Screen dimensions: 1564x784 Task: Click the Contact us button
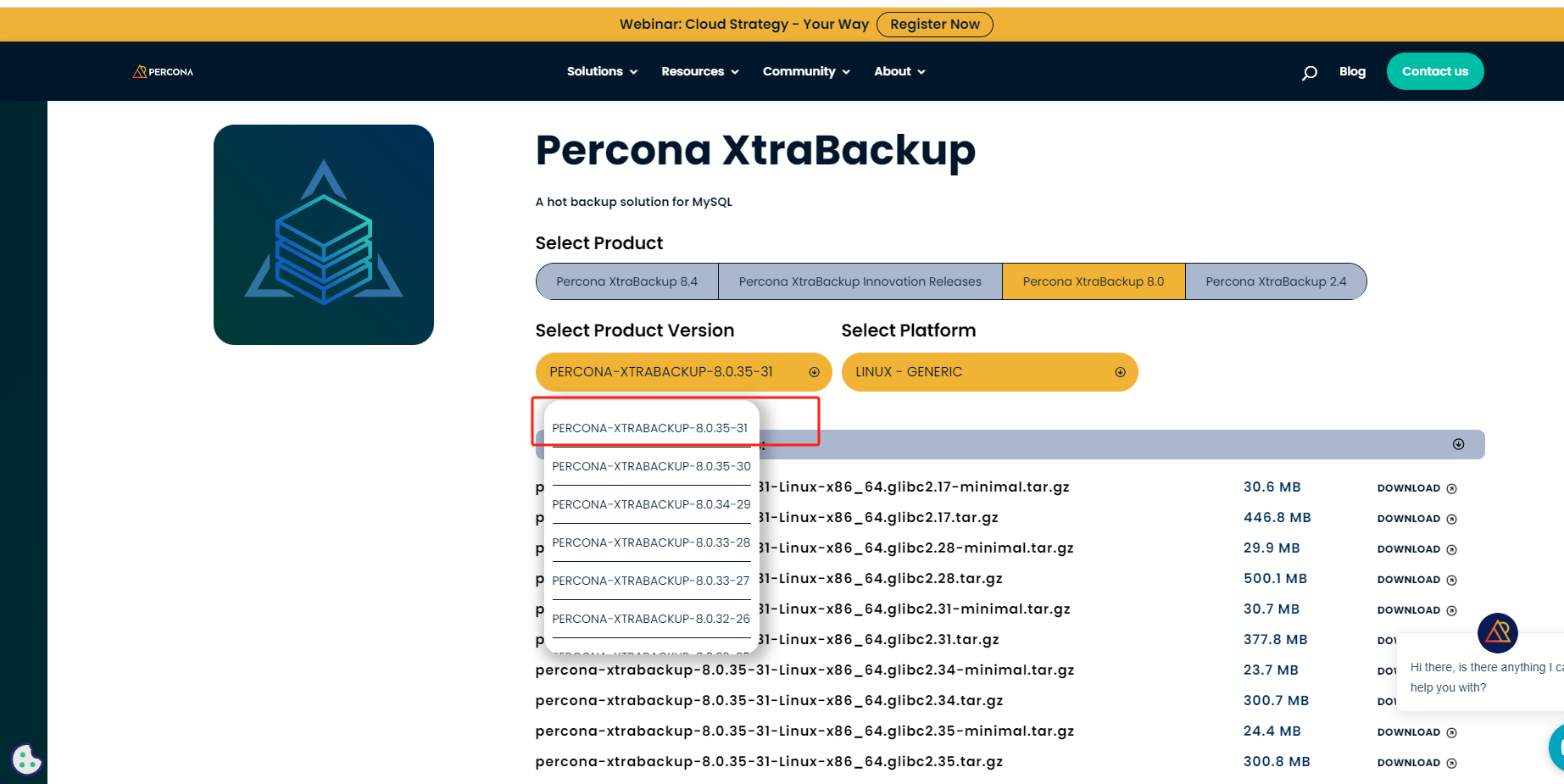[x=1435, y=71]
